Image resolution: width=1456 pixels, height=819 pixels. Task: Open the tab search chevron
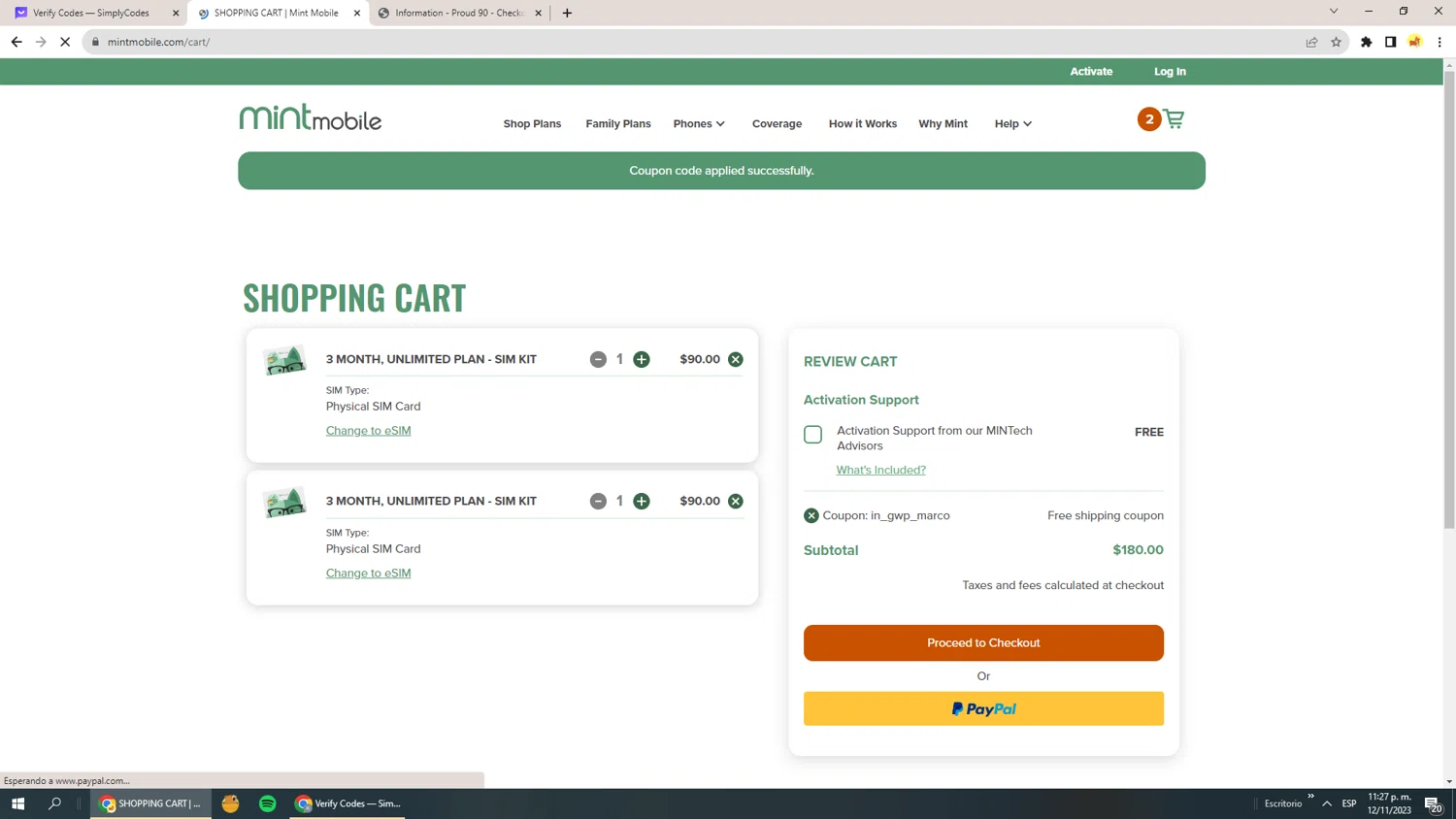[1334, 12]
